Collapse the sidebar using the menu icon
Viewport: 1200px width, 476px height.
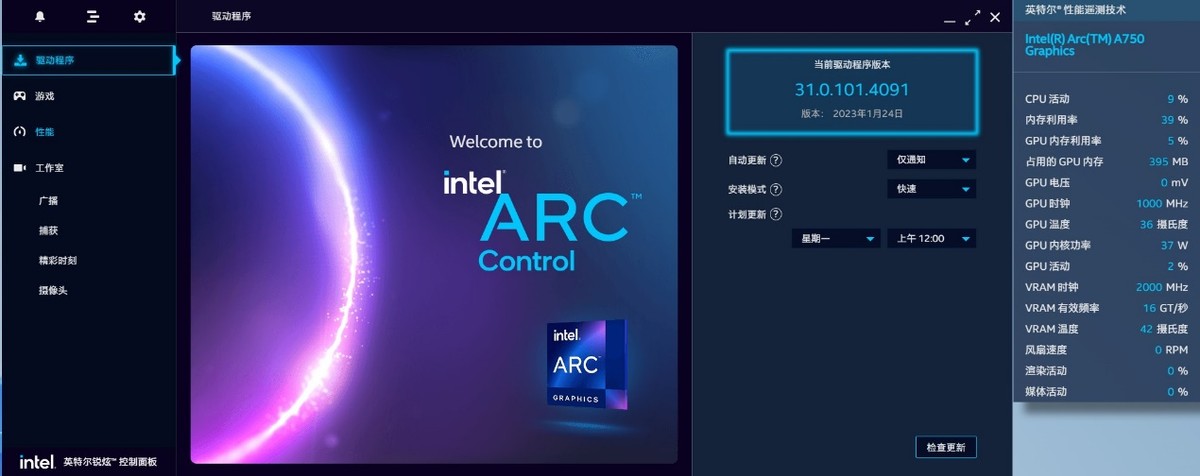pos(92,17)
